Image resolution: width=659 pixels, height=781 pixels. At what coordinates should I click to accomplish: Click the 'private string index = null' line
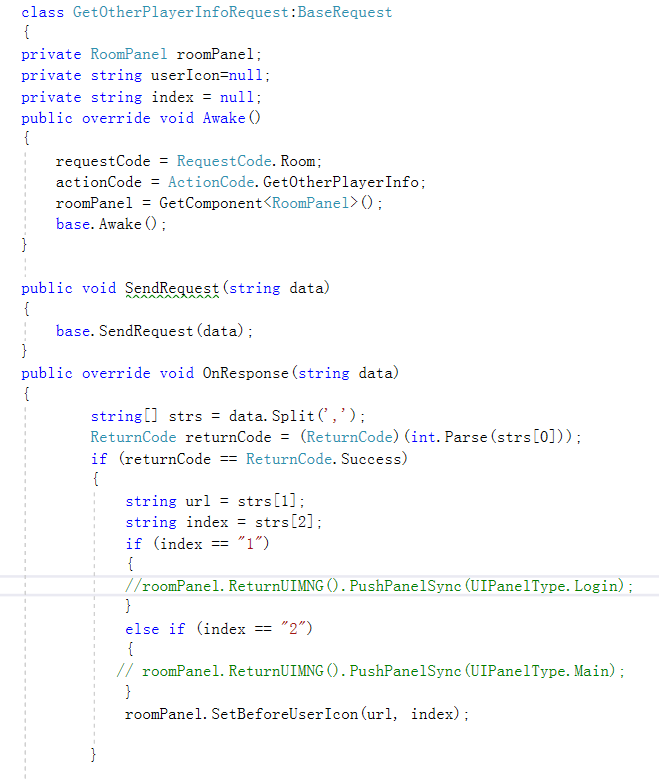[141, 97]
